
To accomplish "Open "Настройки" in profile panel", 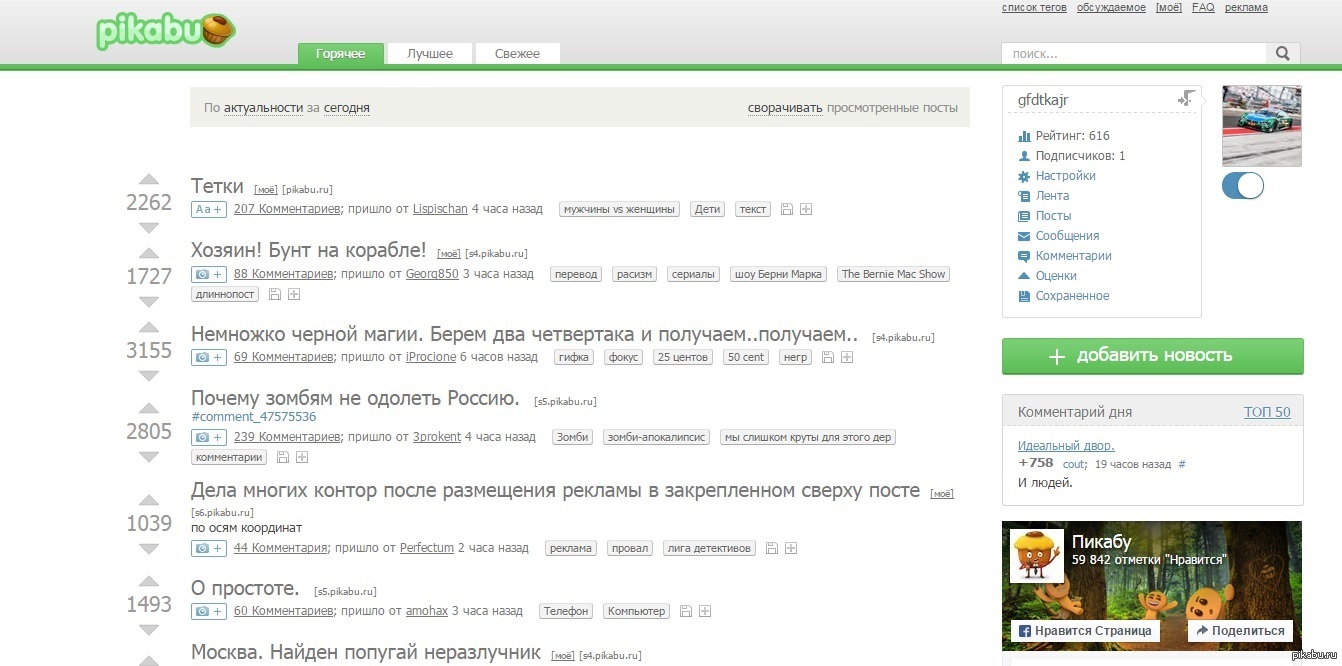I will coord(1066,176).
